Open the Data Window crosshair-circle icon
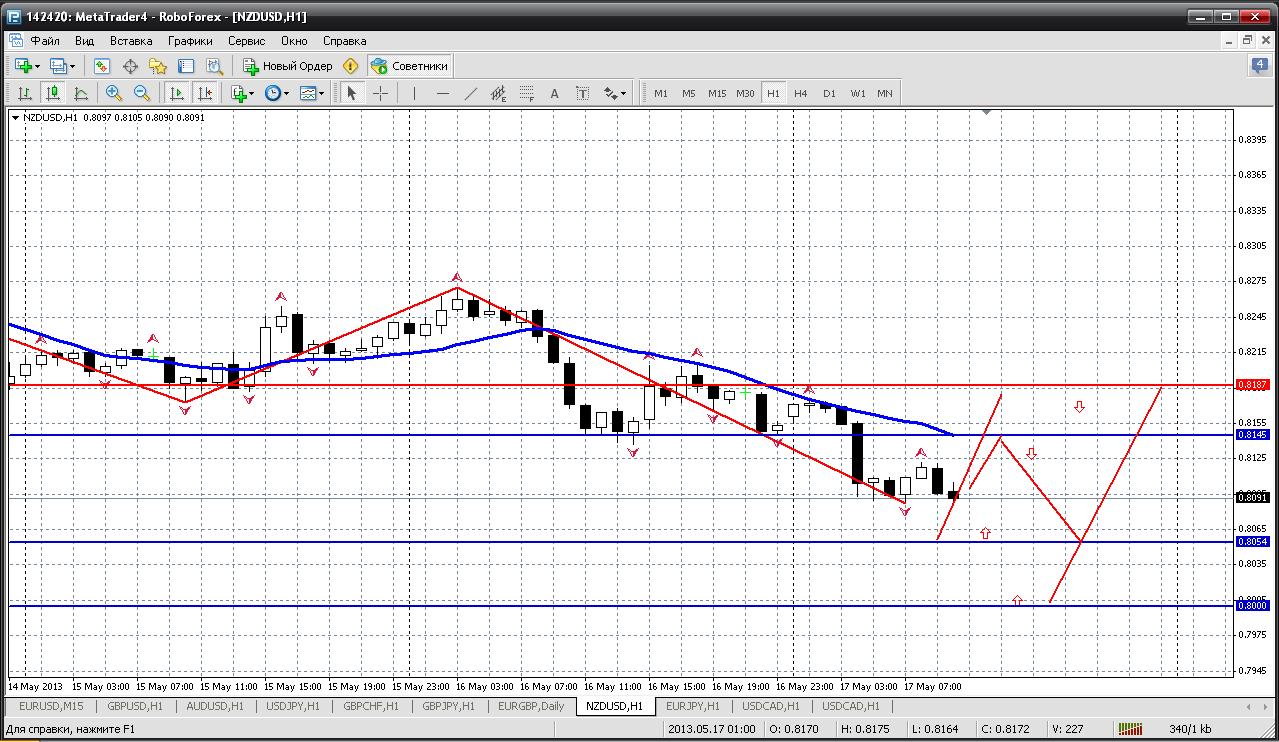Image resolution: width=1279 pixels, height=742 pixels. [x=130, y=66]
